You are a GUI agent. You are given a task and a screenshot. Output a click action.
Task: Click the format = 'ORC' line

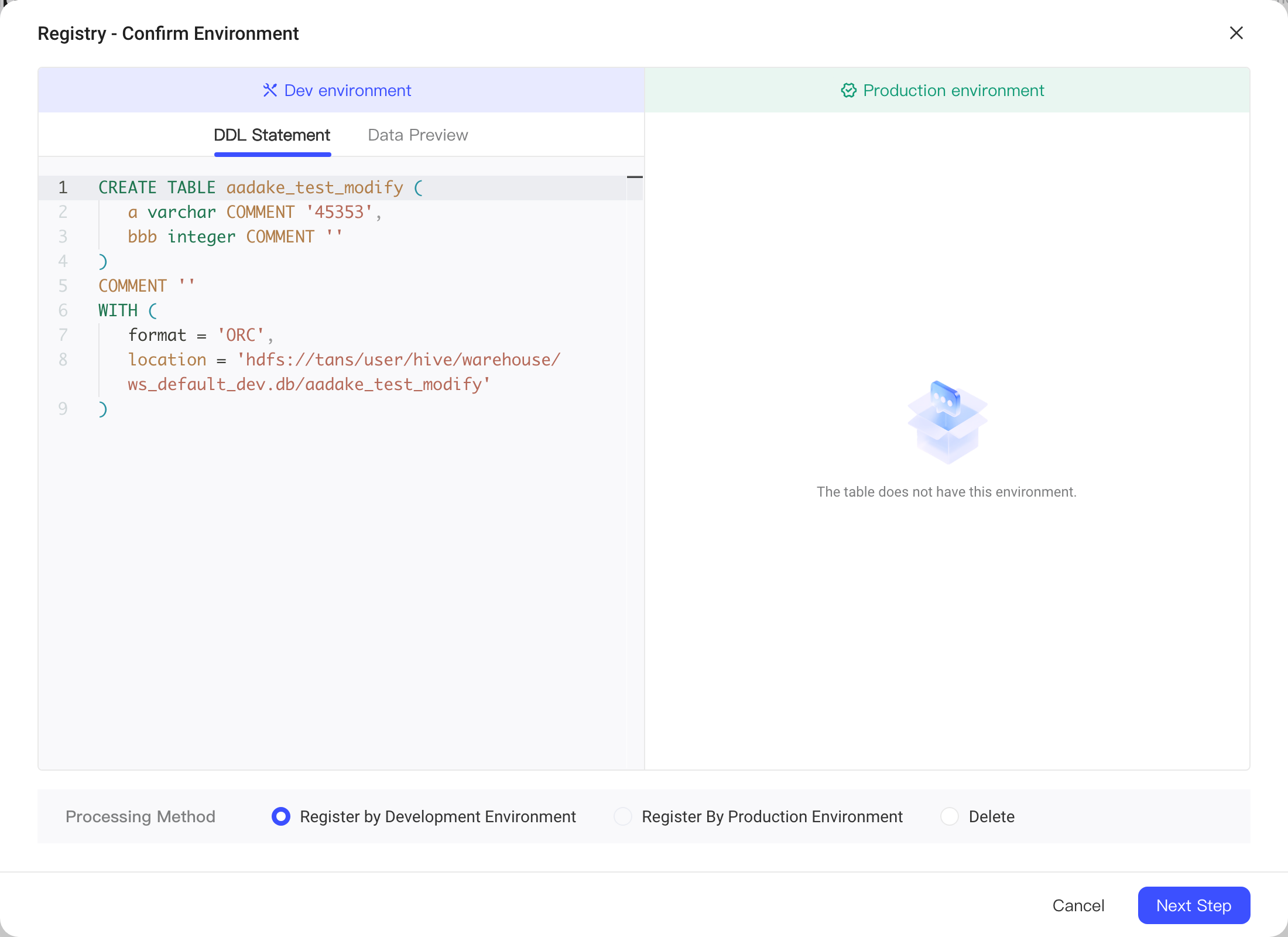201,335
